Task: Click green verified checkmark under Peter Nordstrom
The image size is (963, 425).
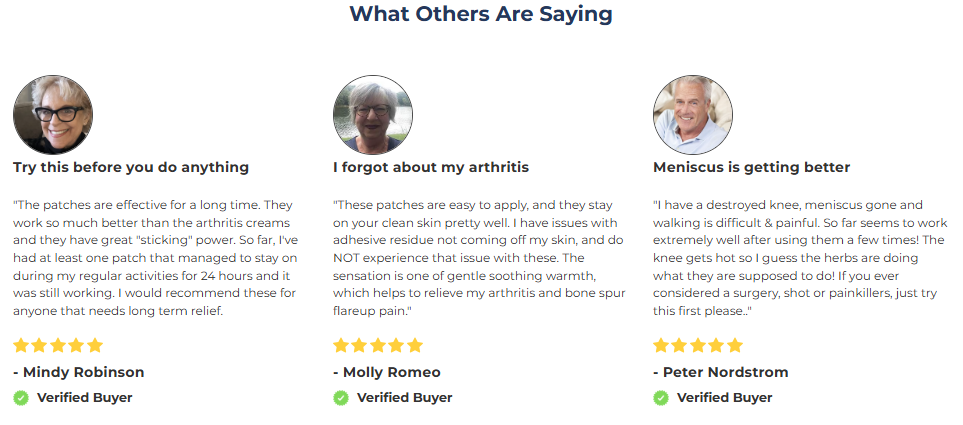Action: (661, 398)
